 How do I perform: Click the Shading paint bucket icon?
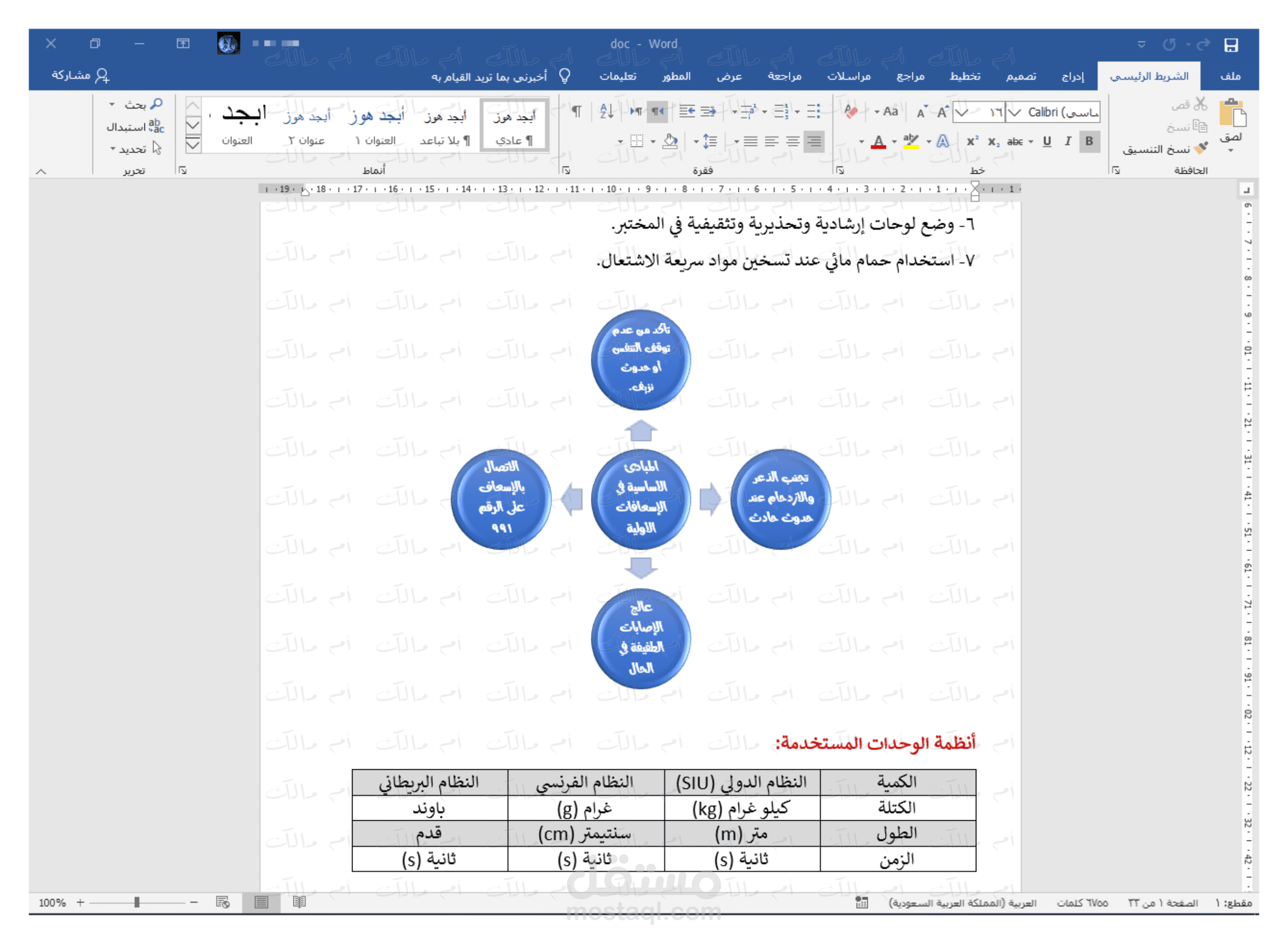[669, 141]
